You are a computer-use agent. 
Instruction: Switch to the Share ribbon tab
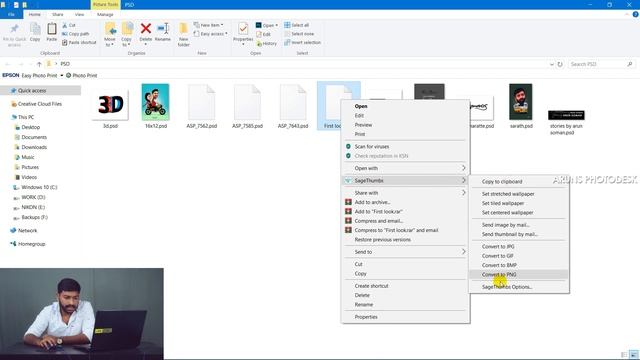pos(58,14)
